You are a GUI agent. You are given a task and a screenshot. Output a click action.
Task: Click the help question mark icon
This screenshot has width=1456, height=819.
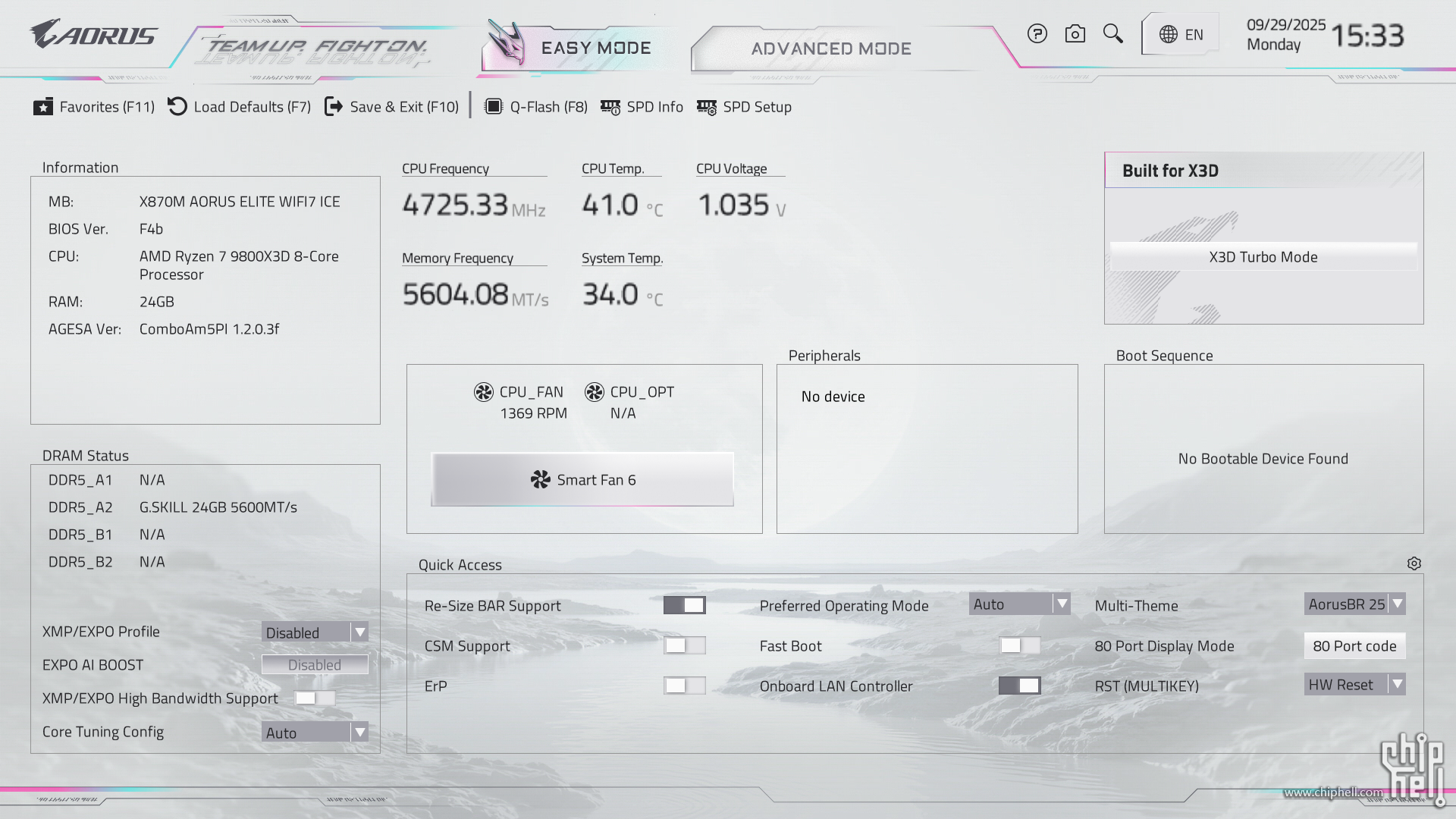coord(1037,34)
